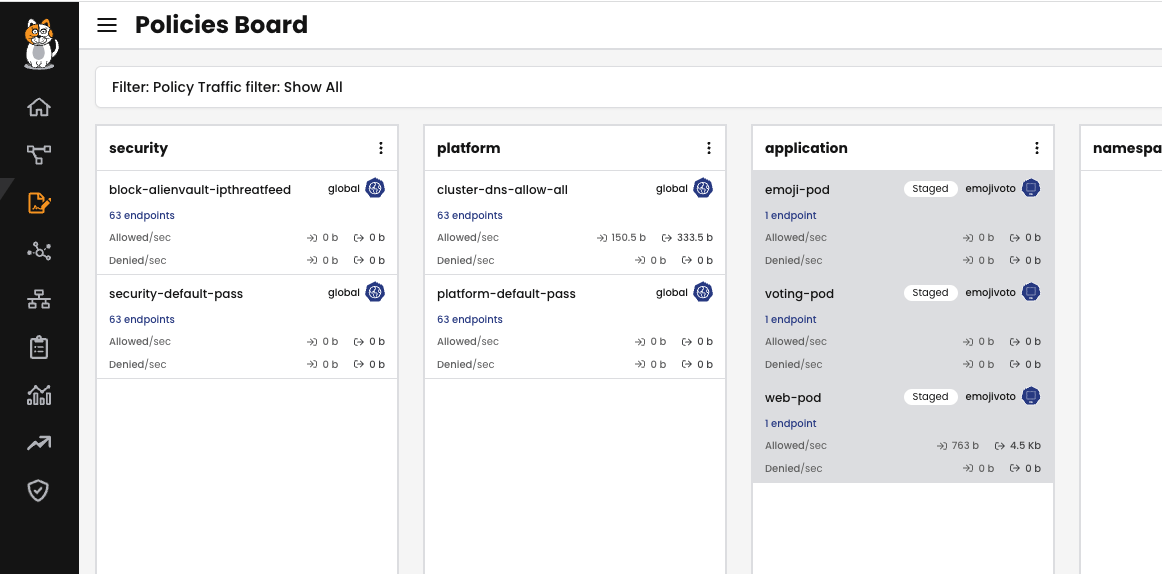Click the Policies Board page title
The height and width of the screenshot is (574, 1162).
(221, 24)
